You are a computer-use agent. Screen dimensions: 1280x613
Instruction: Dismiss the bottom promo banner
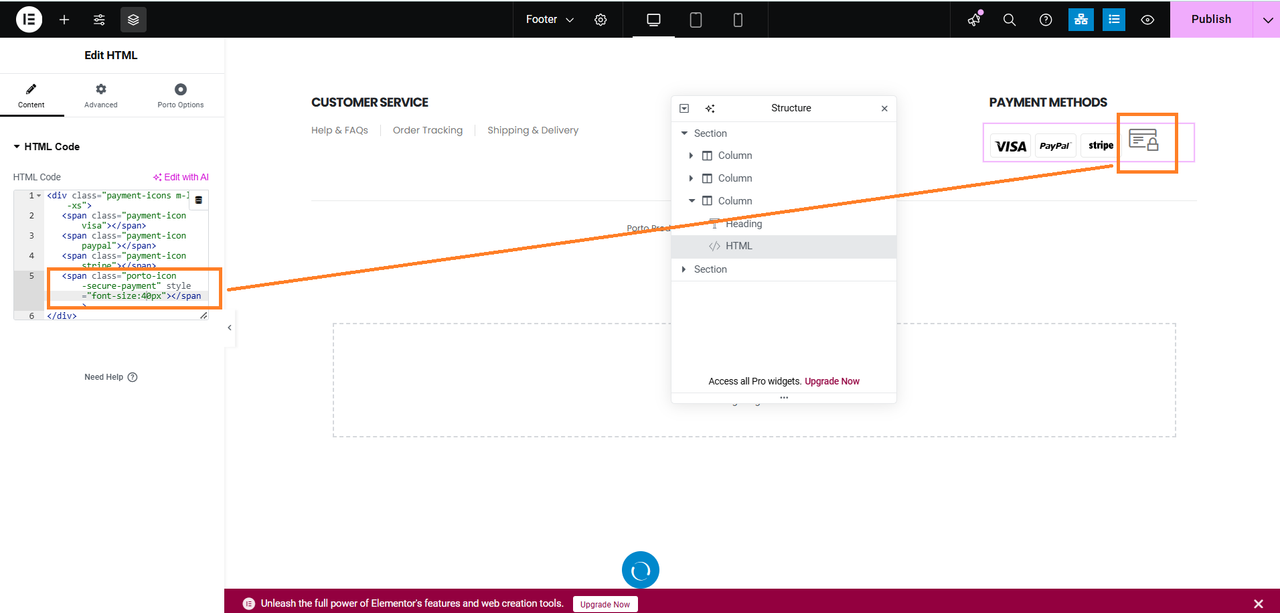click(1258, 604)
